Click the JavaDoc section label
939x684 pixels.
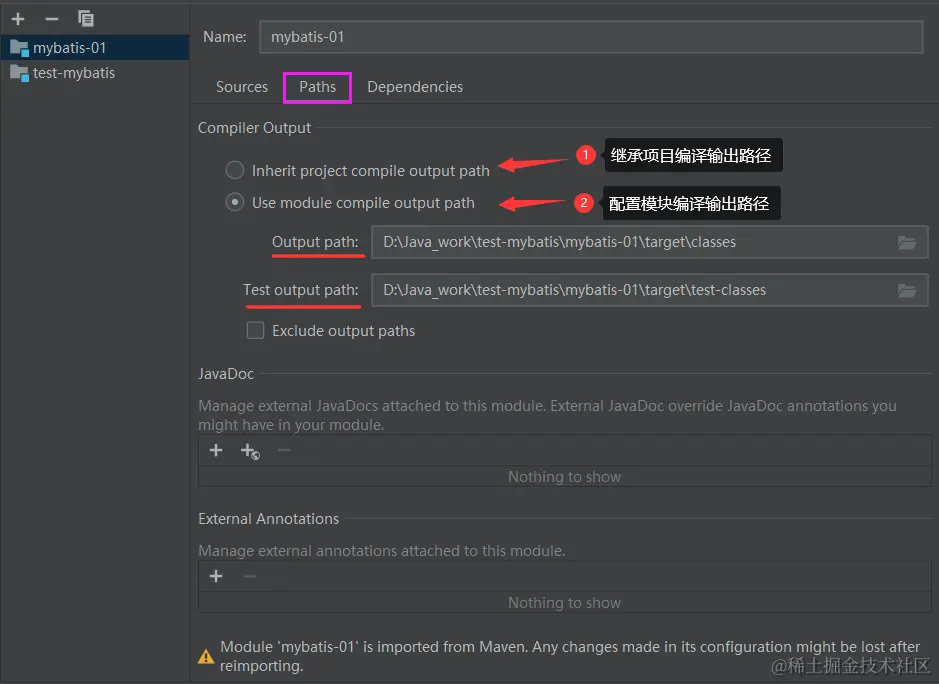pos(226,374)
